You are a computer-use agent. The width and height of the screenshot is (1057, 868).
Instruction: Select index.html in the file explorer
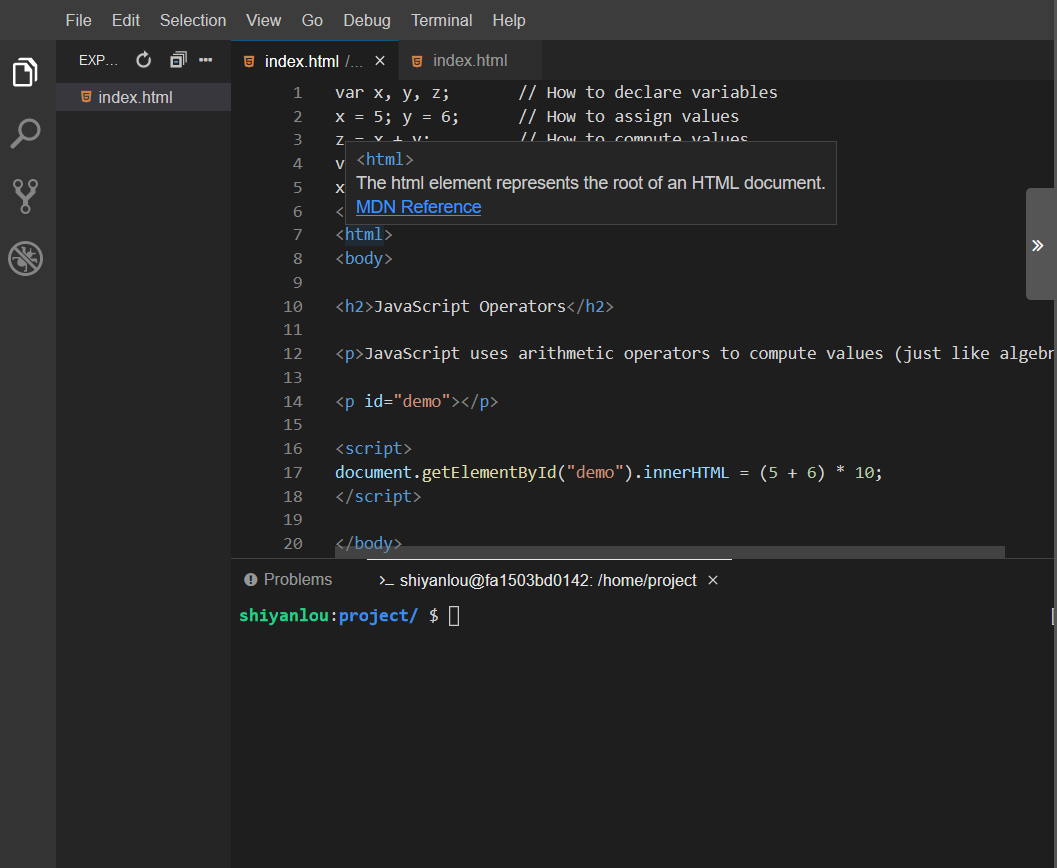135,97
